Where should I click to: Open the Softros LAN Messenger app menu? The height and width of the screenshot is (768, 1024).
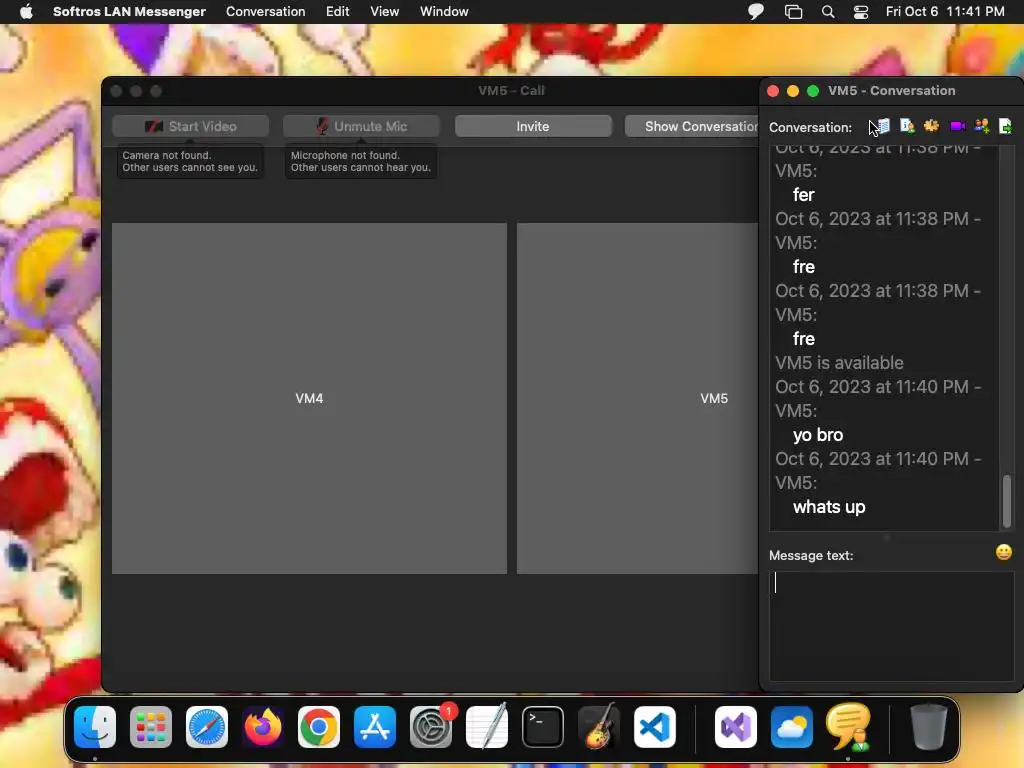[129, 12]
